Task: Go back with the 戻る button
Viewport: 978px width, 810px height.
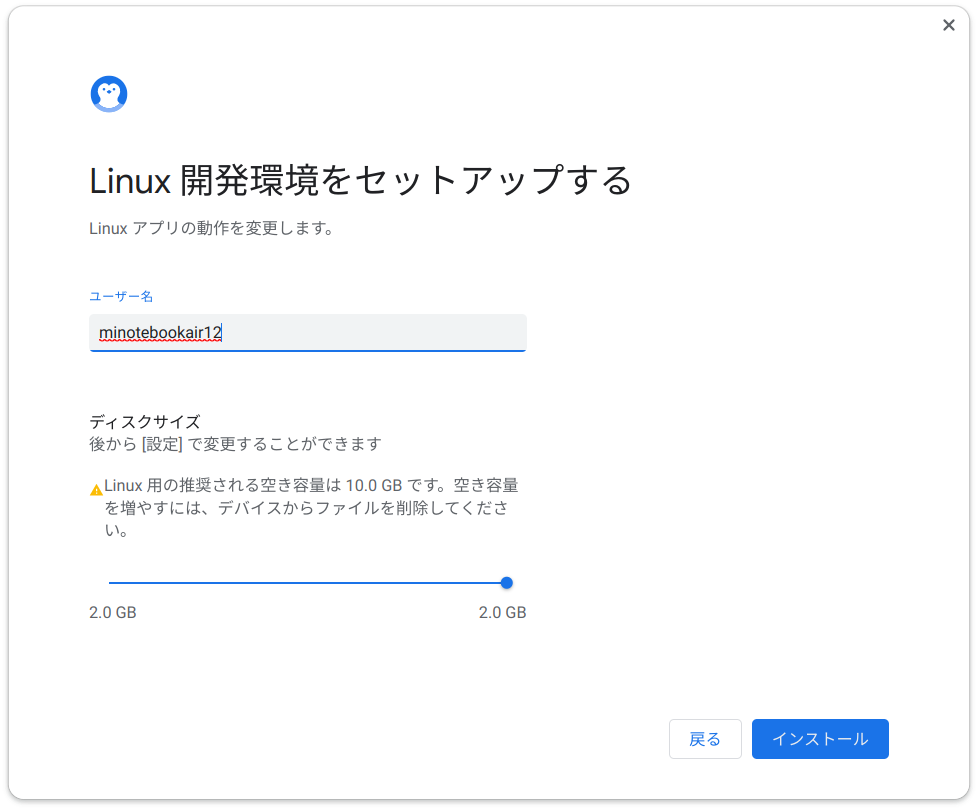Action: click(x=705, y=739)
